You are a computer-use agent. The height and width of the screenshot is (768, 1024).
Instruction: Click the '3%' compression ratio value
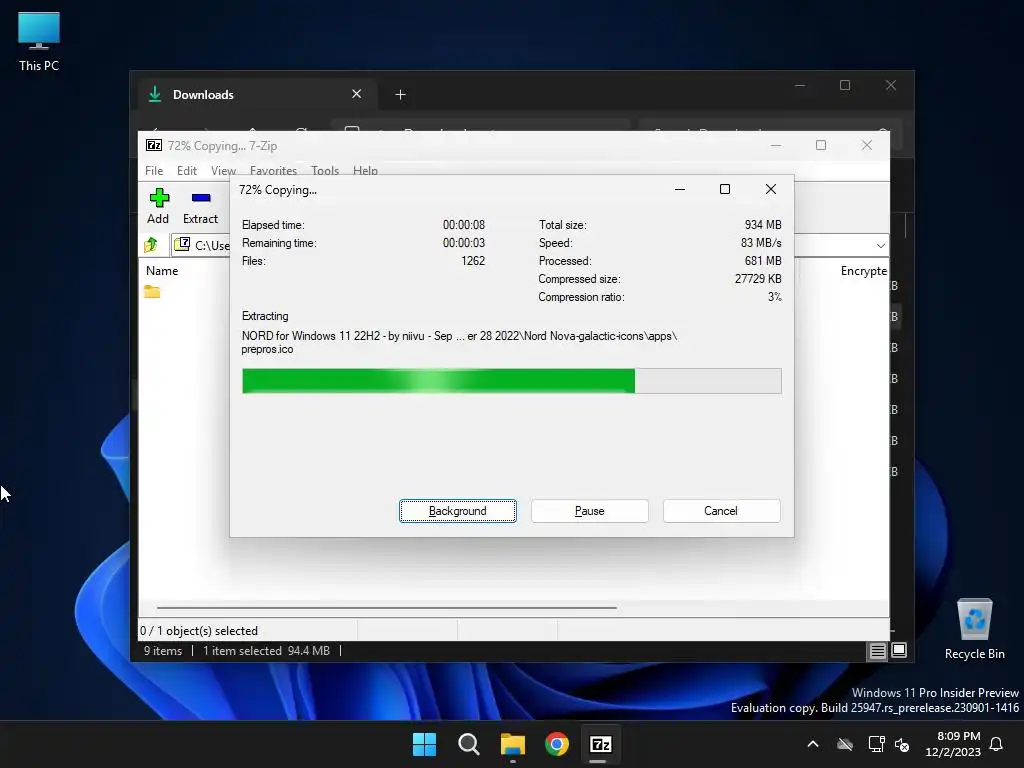(775, 296)
